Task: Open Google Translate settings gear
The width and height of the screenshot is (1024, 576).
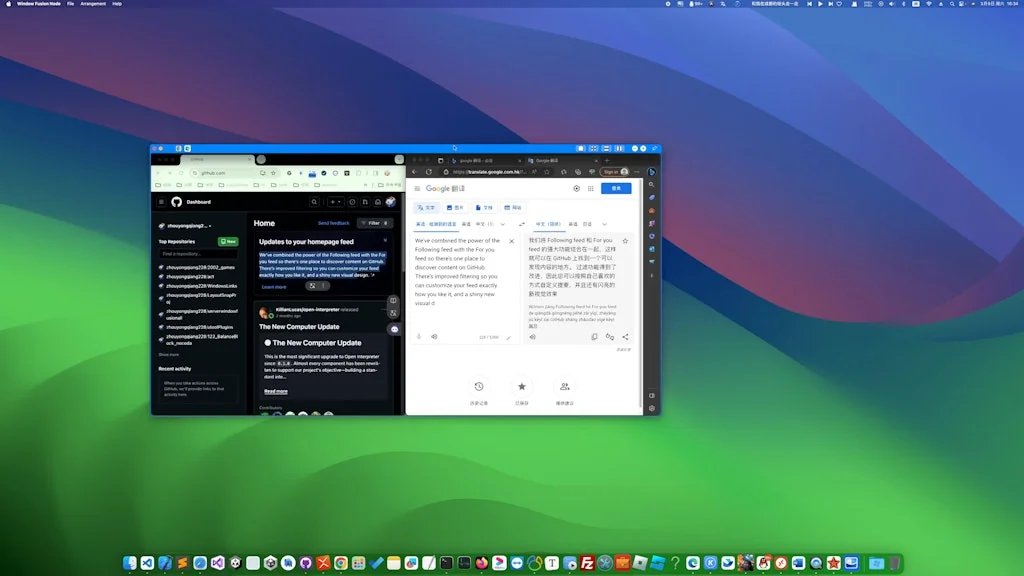Action: pyautogui.click(x=576, y=188)
